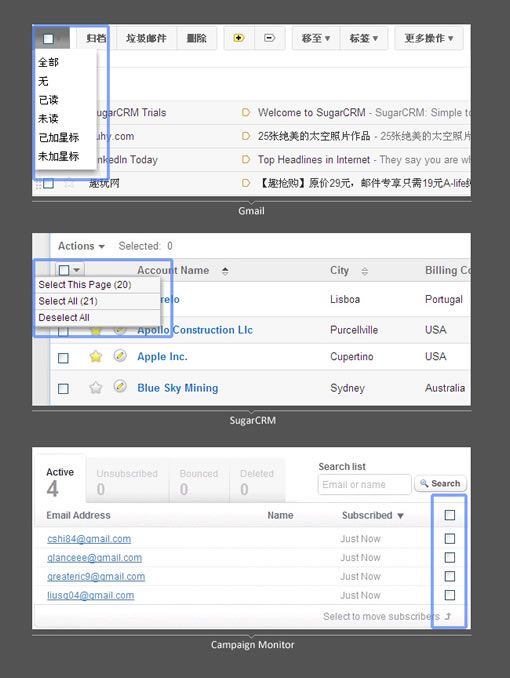Expand the 更多操作 dropdown menu
Image resolution: width=510 pixels, height=678 pixels.
pos(429,38)
